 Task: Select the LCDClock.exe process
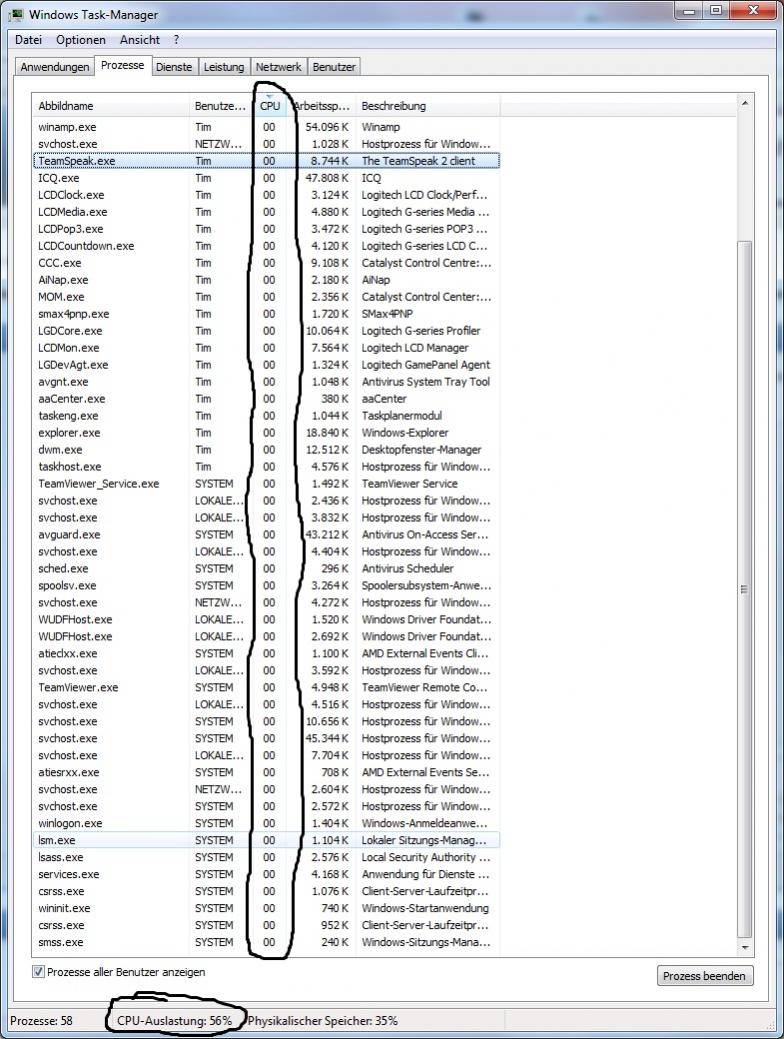click(x=266, y=195)
